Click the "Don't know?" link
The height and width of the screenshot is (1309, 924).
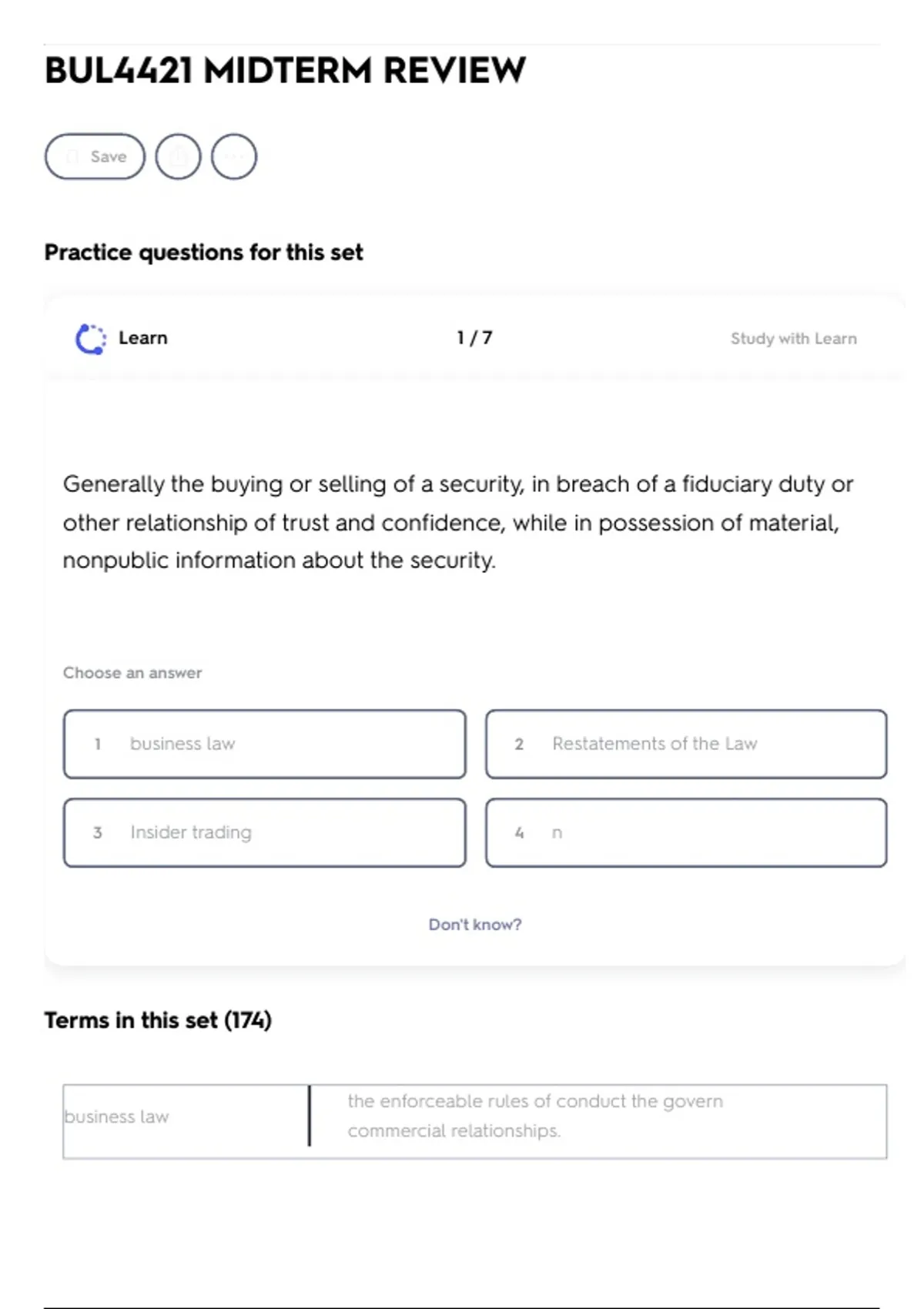(475, 924)
